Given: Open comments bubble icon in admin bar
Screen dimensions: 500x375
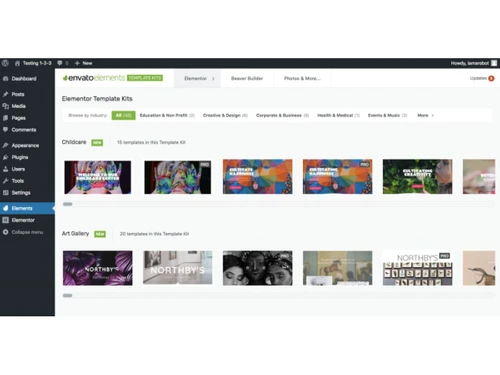Looking at the screenshot, I should pos(60,63).
